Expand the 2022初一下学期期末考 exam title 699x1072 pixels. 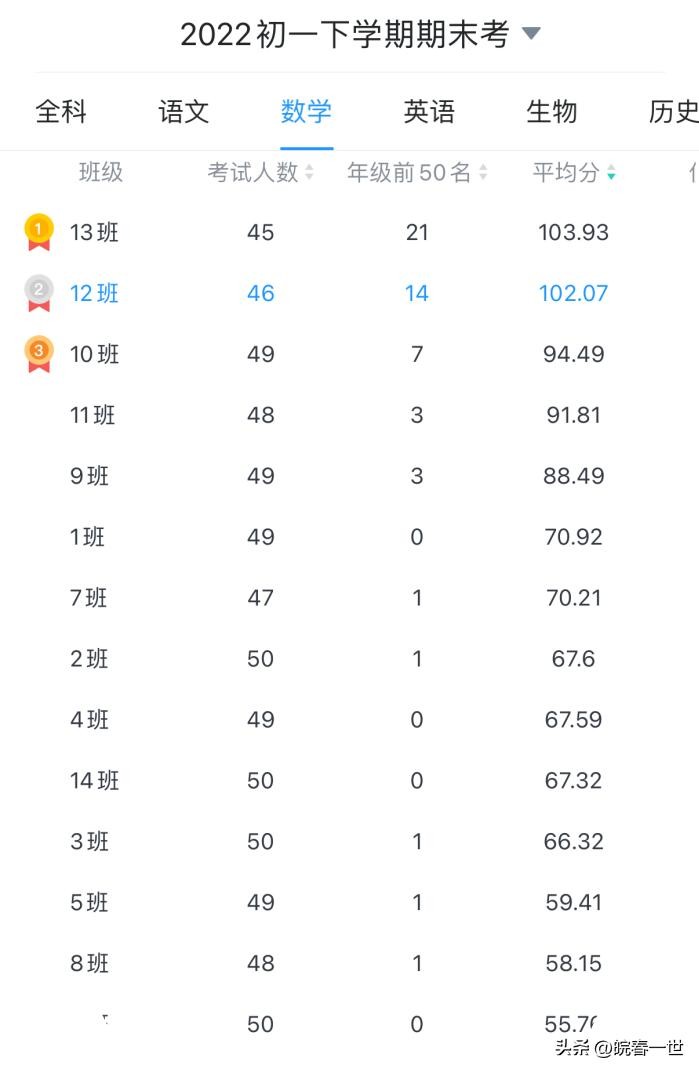(344, 34)
